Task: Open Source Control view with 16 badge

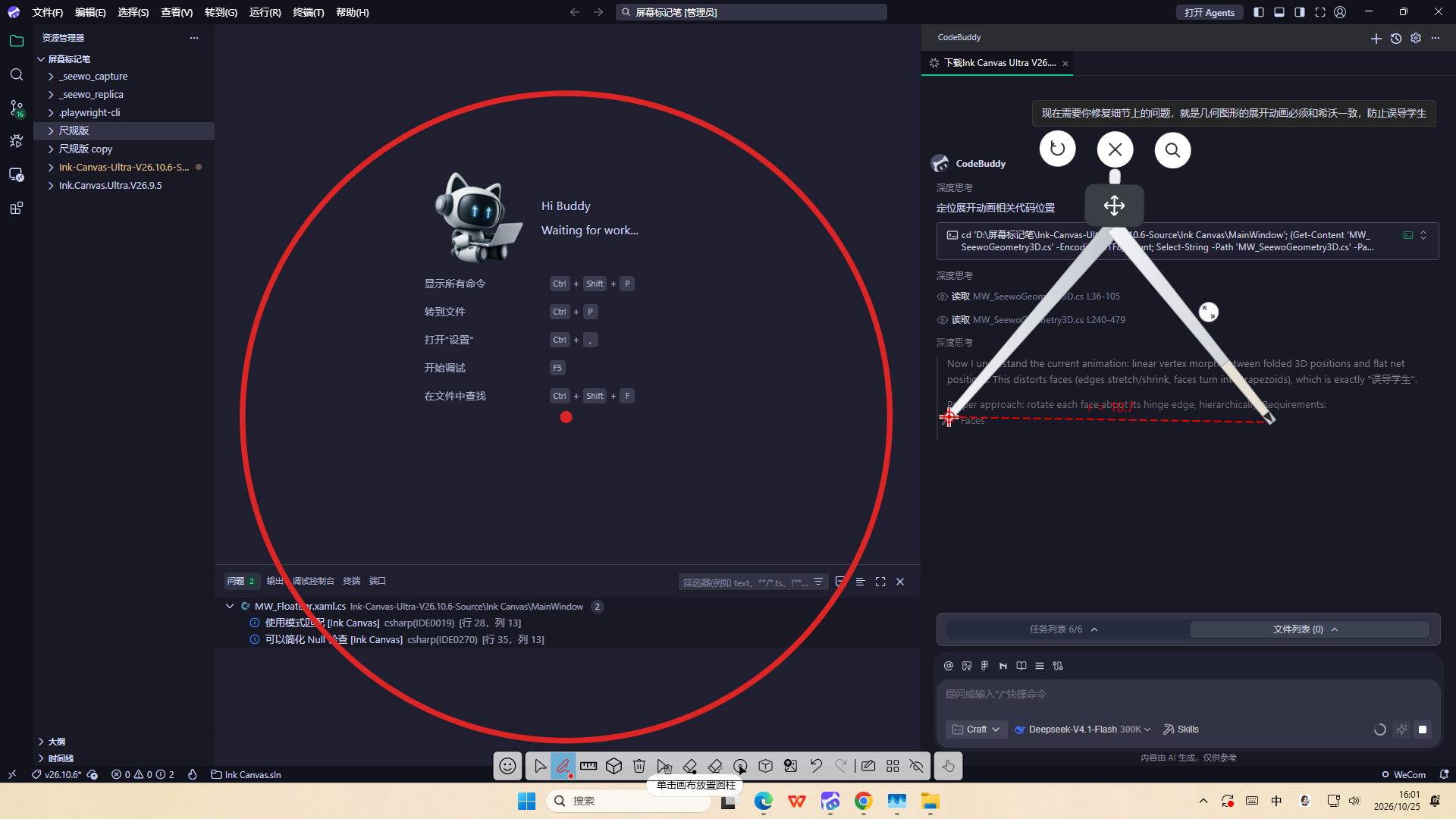Action: click(x=17, y=108)
